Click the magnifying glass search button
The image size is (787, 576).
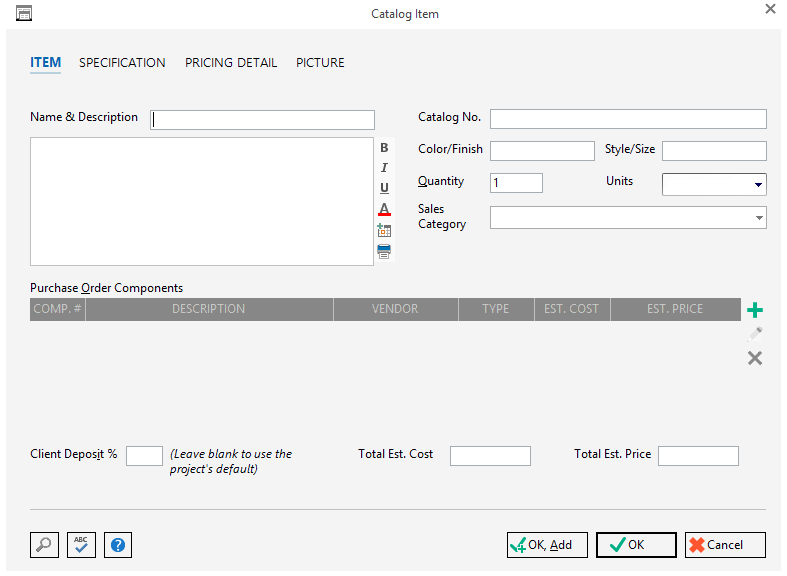point(44,545)
